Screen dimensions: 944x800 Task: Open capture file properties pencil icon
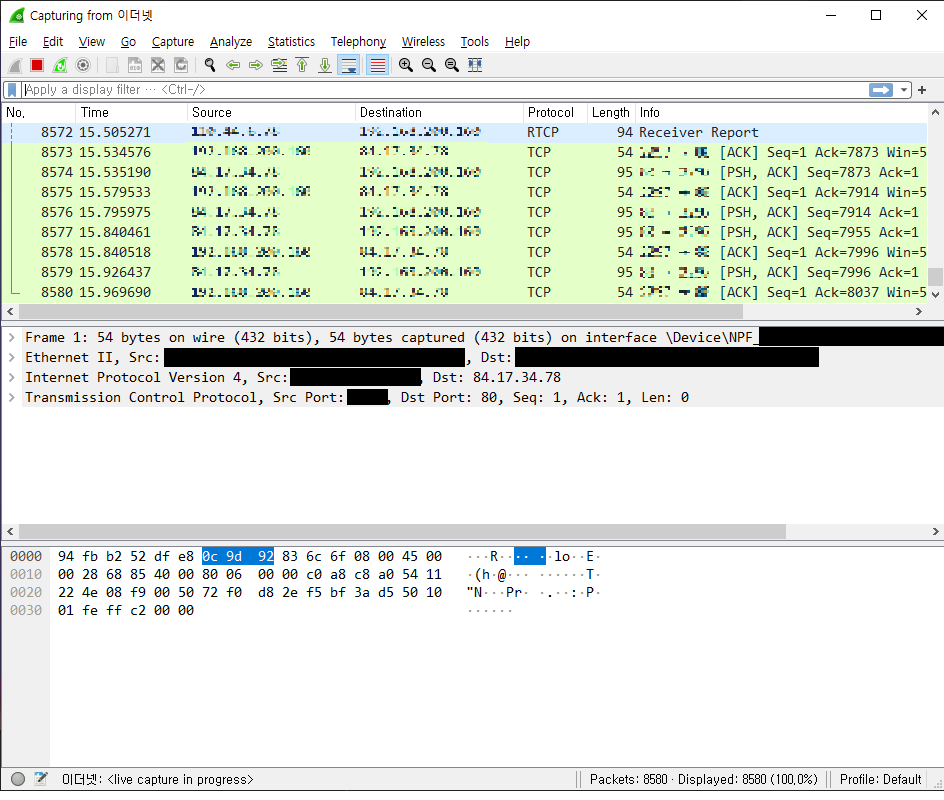point(40,778)
